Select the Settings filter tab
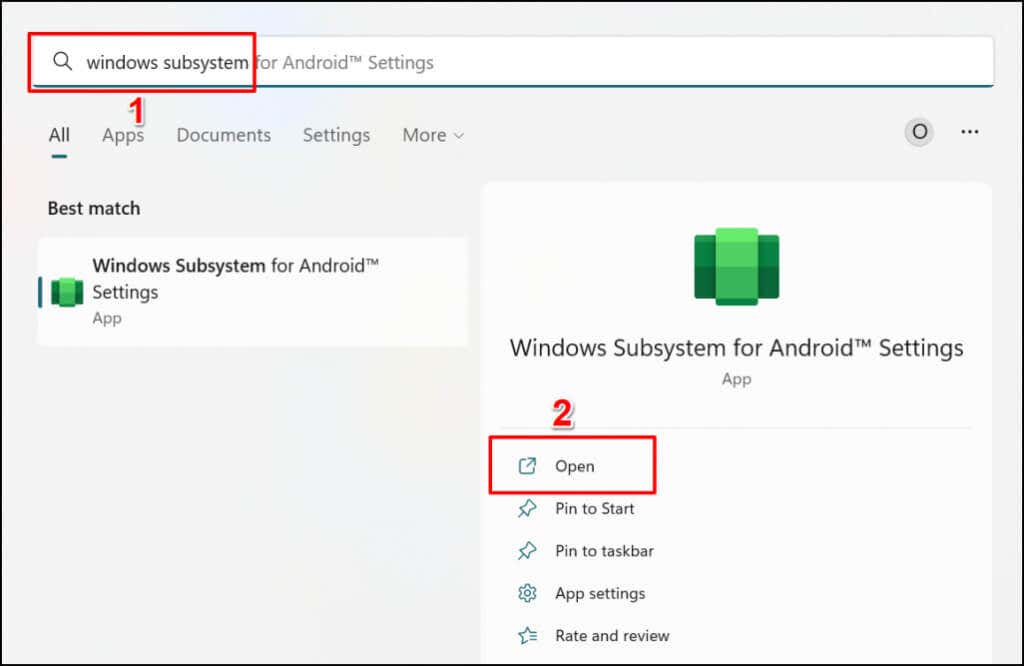Screen dimensions: 1024x666 pyautogui.click(x=336, y=135)
